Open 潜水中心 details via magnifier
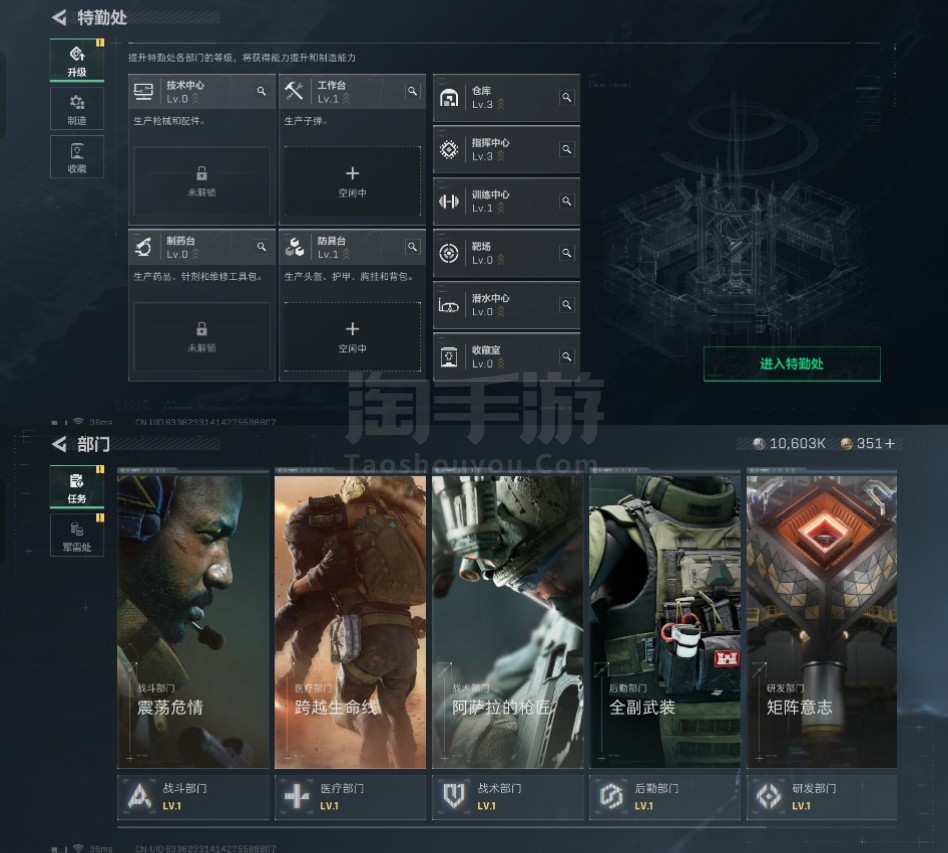948x853 pixels. 567,305
